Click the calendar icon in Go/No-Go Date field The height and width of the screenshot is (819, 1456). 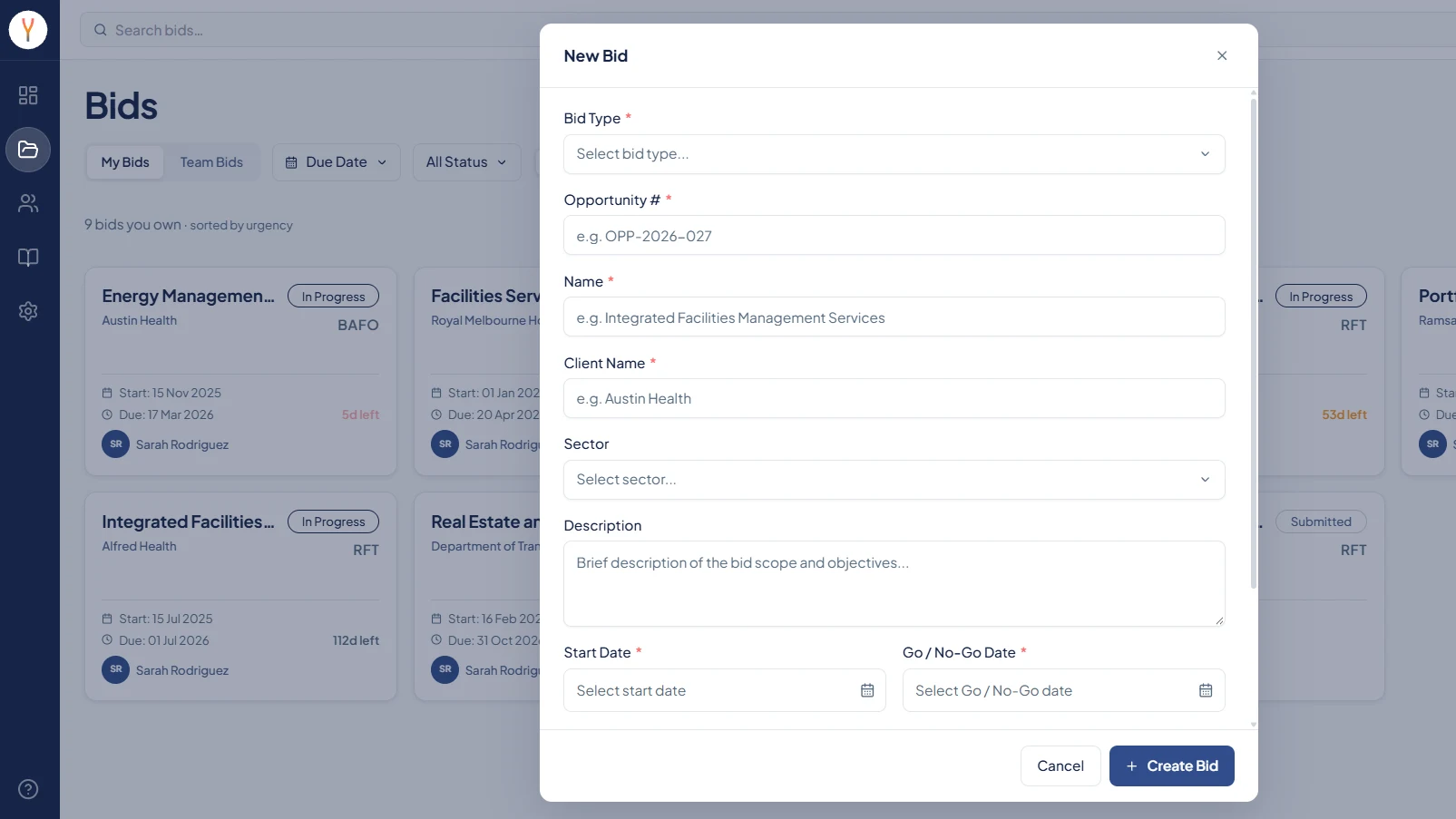1206,690
